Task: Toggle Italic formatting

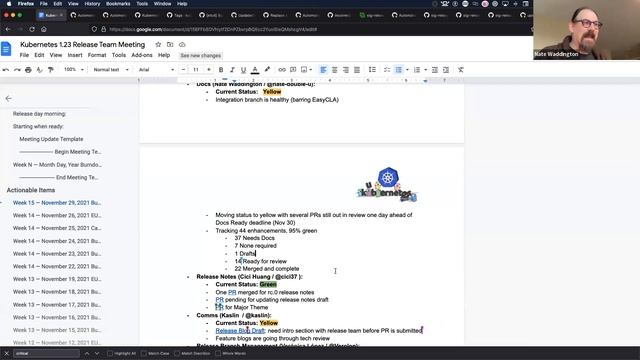Action: [x=232, y=70]
